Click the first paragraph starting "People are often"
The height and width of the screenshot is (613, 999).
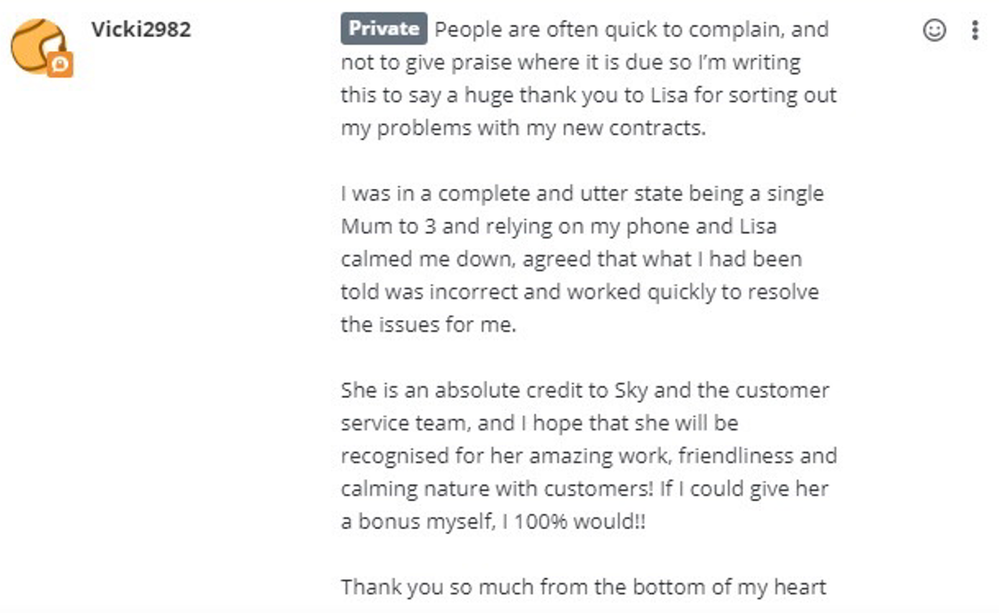(589, 78)
